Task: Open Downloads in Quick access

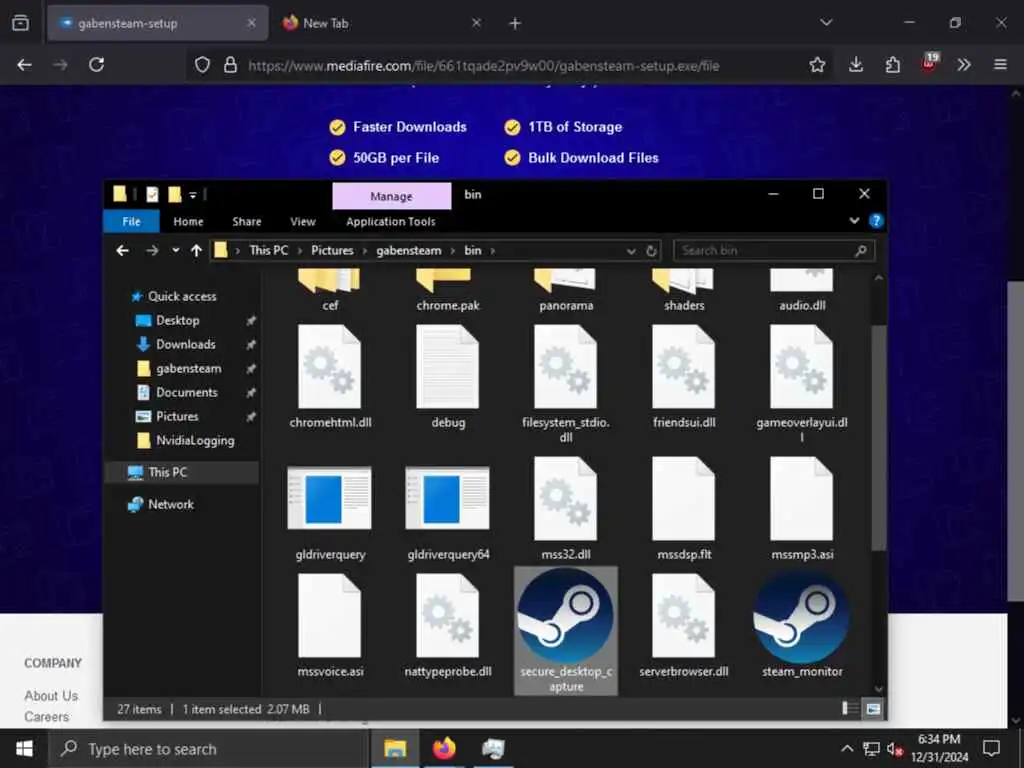Action: tap(185, 344)
